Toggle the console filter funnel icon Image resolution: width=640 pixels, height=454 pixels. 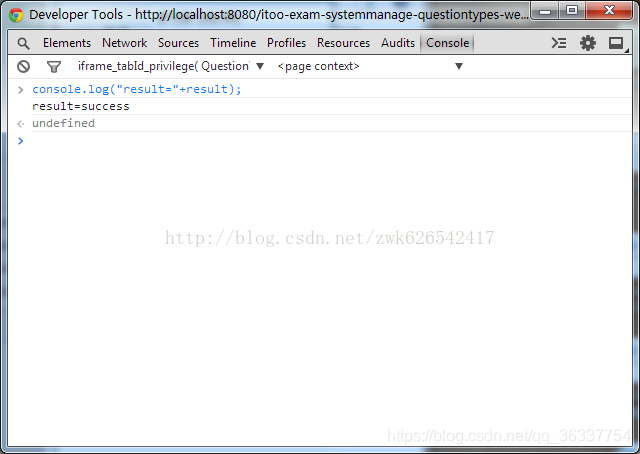54,67
